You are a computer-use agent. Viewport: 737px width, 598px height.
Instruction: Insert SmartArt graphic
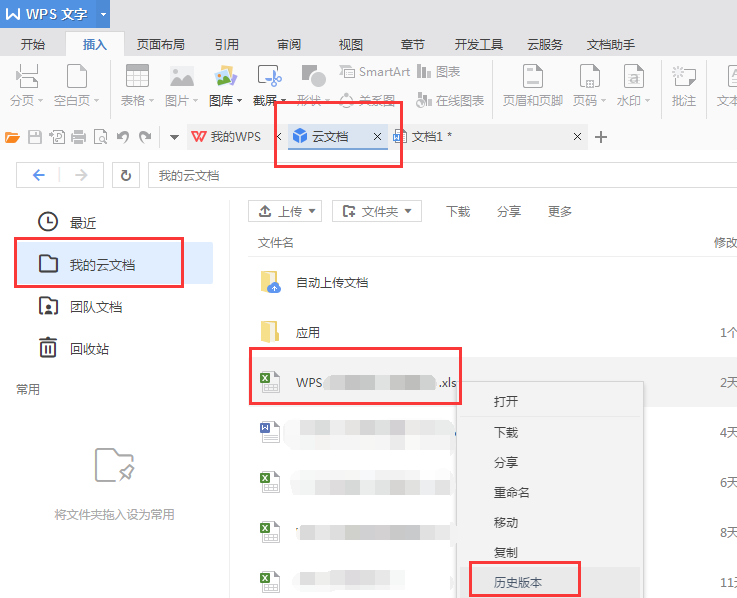coord(374,72)
